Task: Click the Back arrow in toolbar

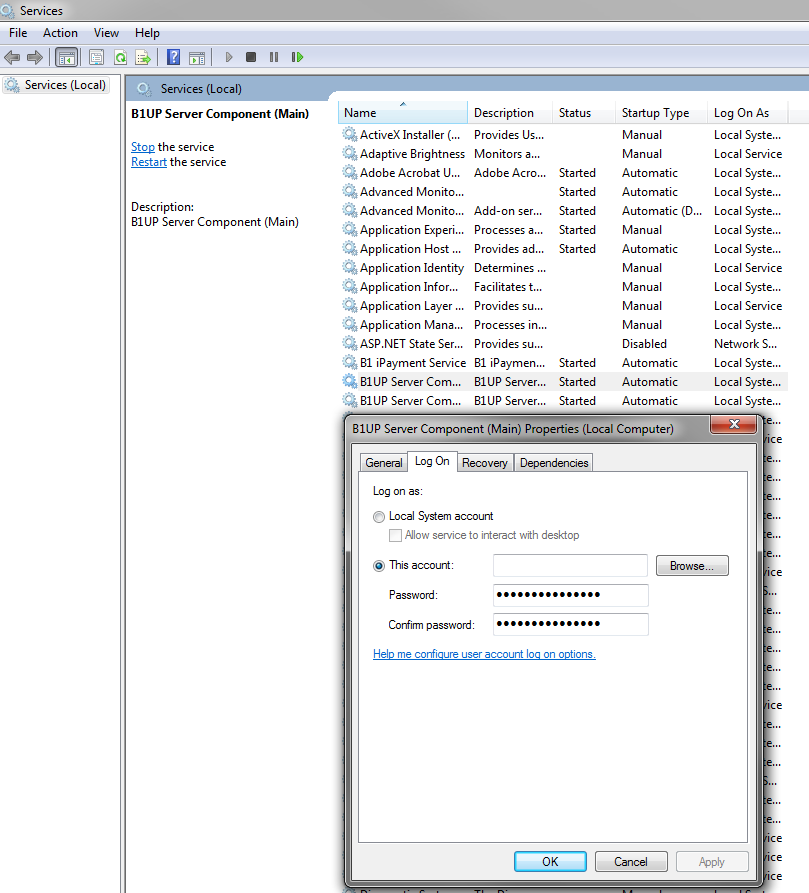Action: pyautogui.click(x=12, y=58)
